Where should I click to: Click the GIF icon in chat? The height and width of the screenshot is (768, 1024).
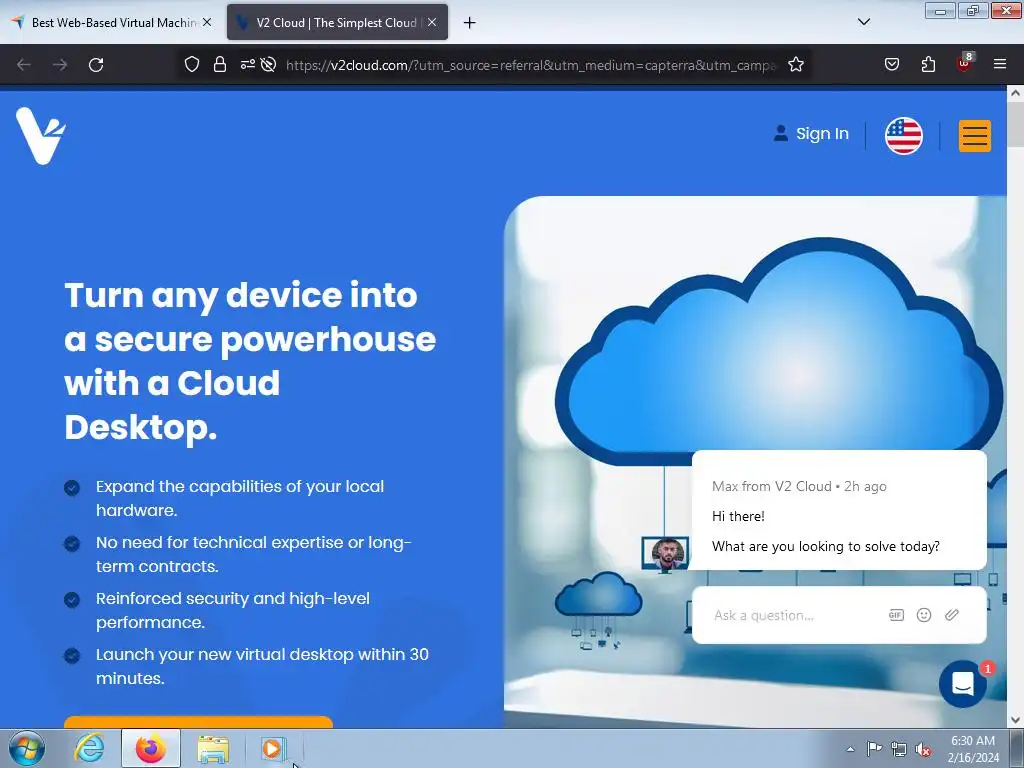[x=896, y=615]
